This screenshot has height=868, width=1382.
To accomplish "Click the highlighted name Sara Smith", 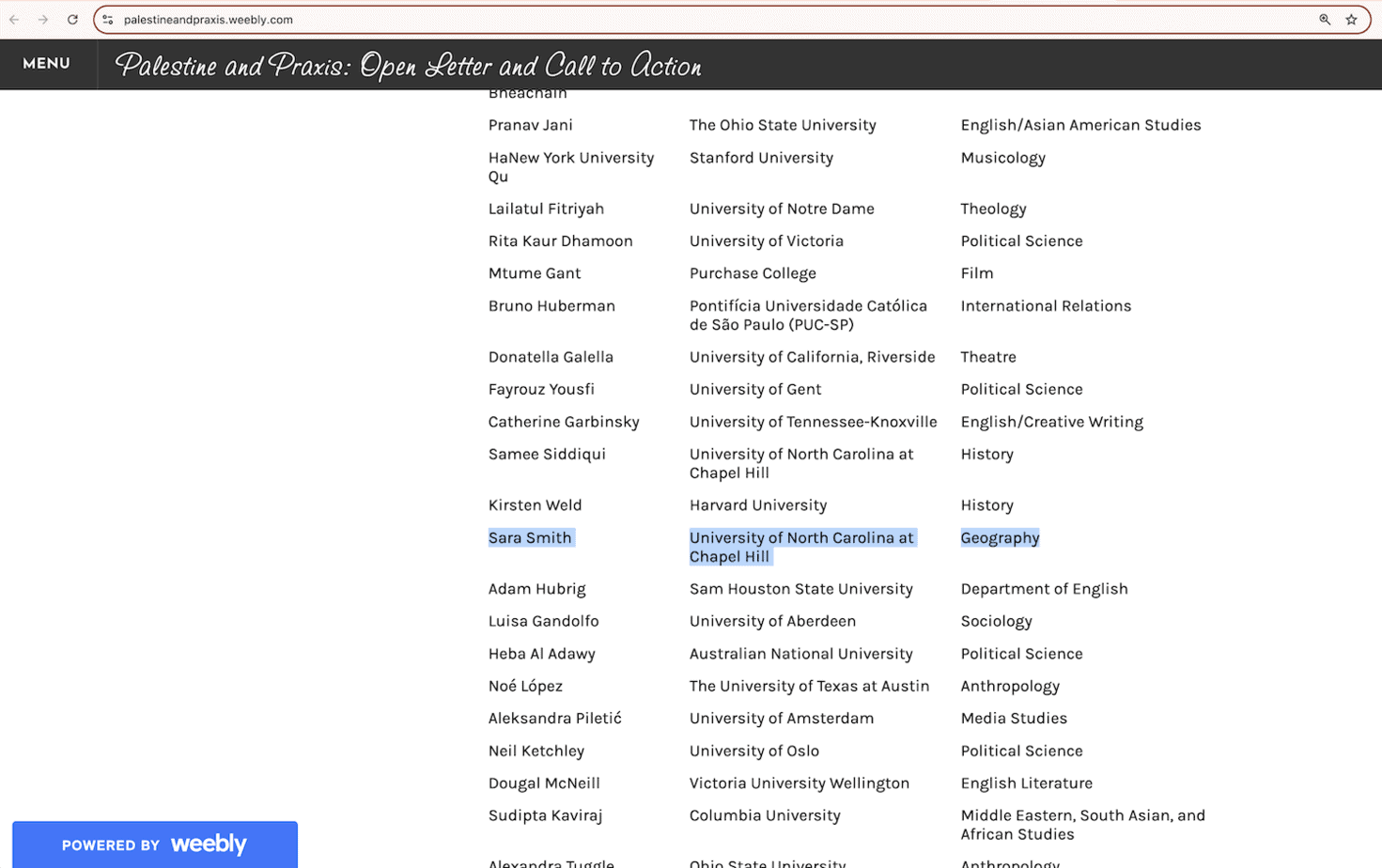I will tap(530, 537).
